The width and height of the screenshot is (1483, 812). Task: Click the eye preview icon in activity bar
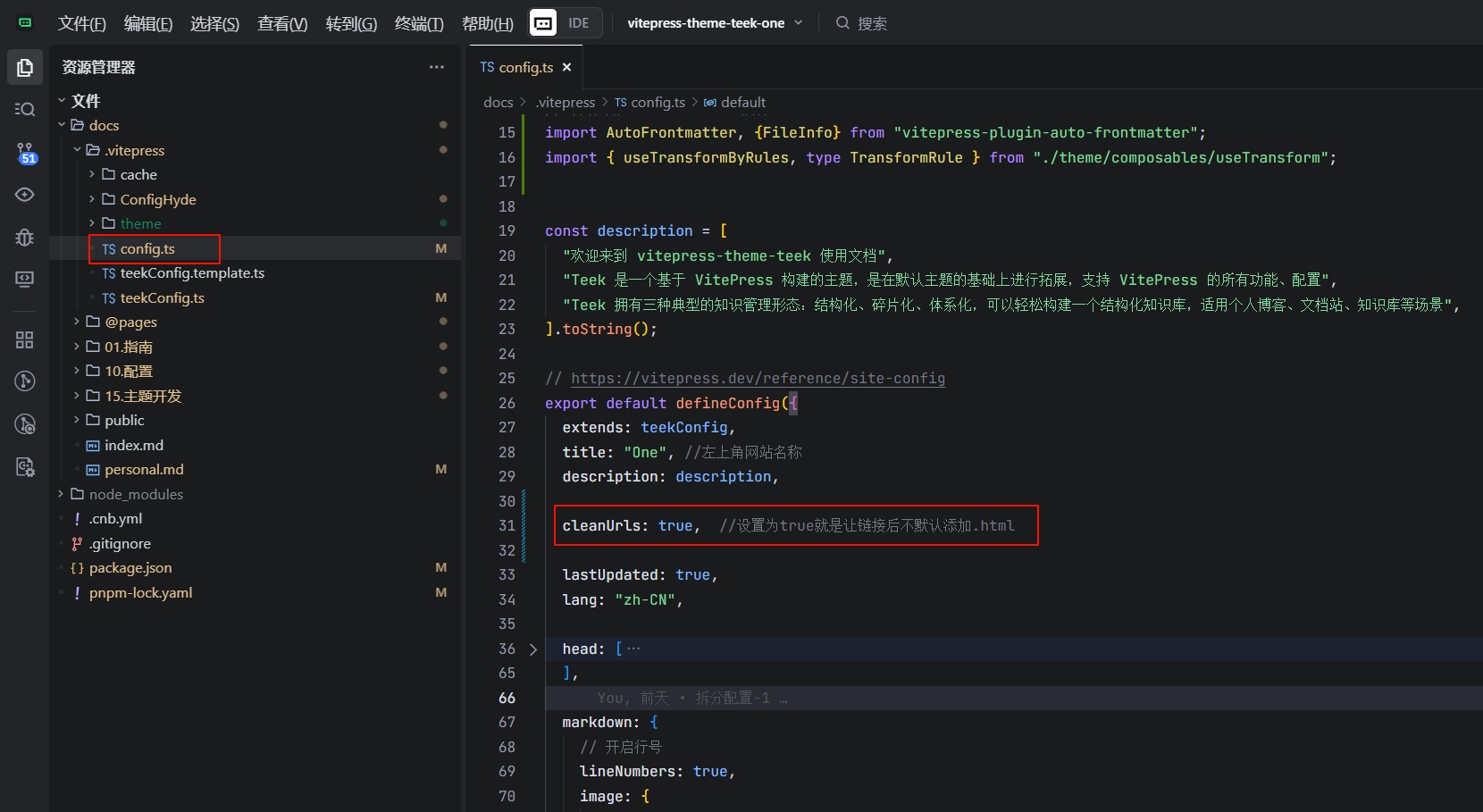25,195
